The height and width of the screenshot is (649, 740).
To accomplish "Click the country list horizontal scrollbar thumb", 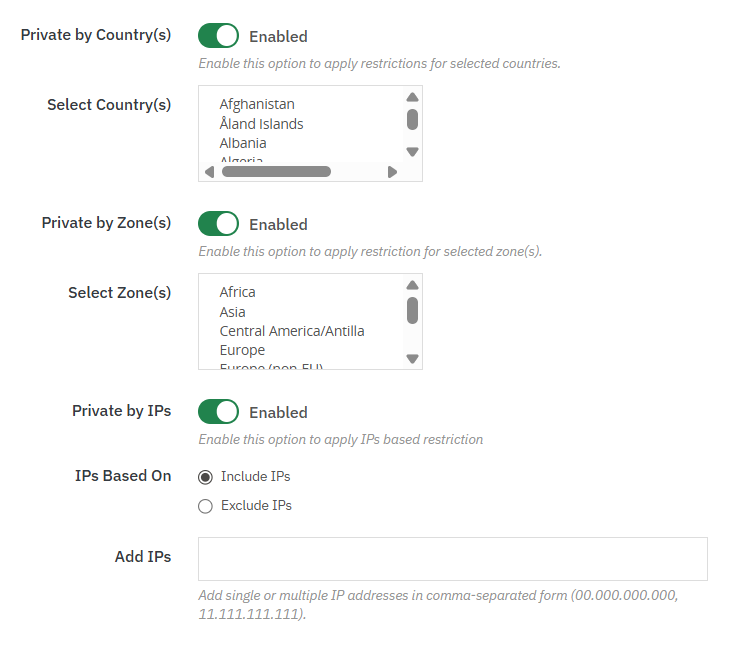I will tap(276, 172).
